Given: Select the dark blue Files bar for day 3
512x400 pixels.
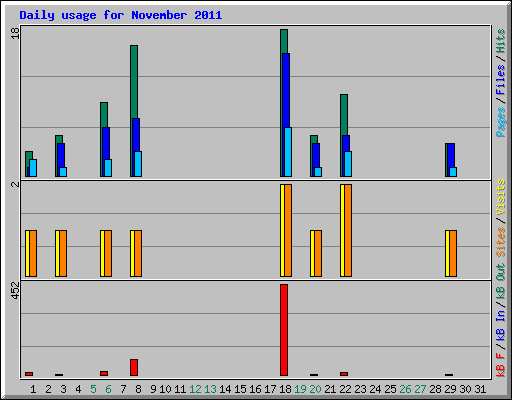Looking at the screenshot, I should 61,155.
